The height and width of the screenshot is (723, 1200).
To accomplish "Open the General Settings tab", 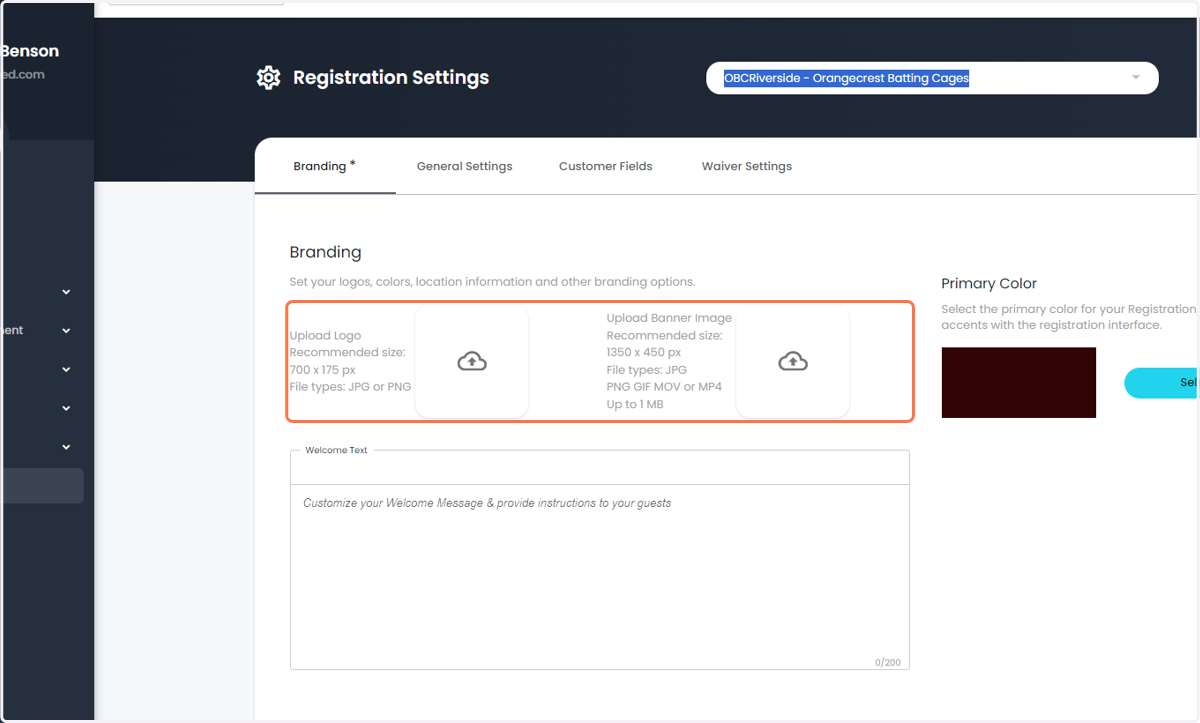I will click(x=464, y=166).
